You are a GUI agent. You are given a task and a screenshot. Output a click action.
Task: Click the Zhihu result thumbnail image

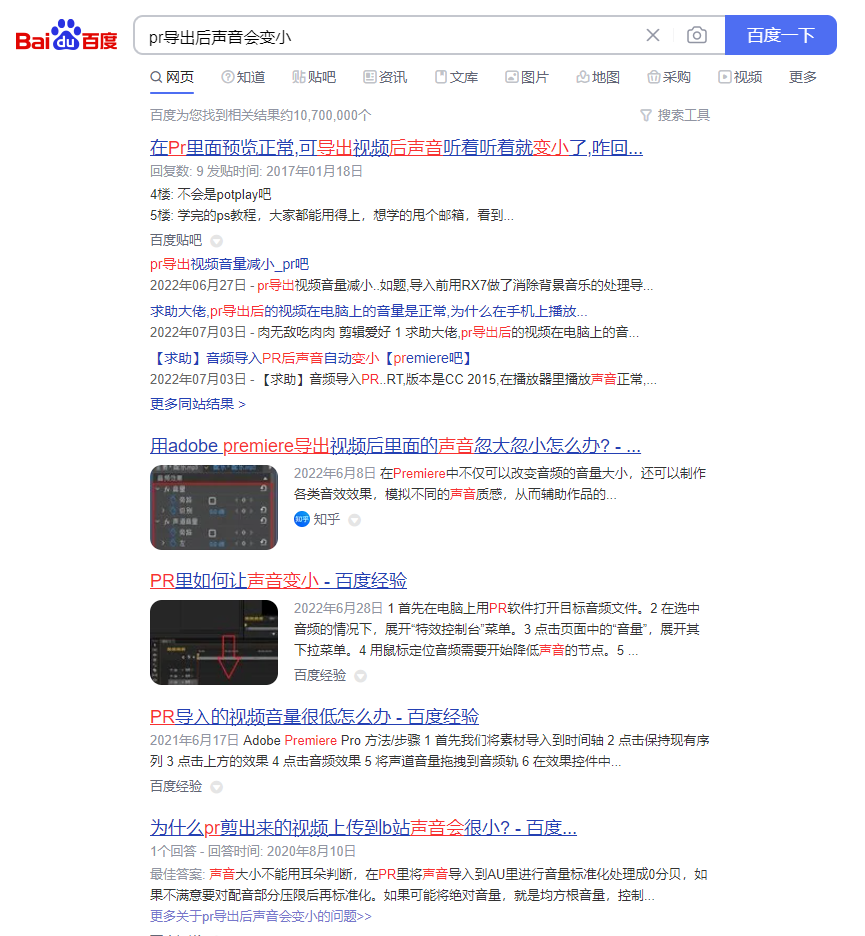[214, 507]
